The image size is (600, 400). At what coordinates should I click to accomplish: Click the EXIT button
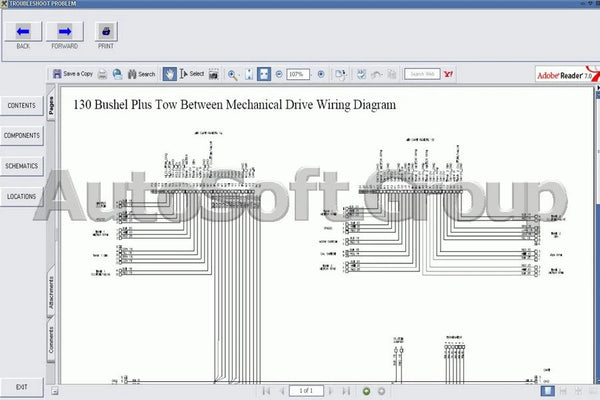click(x=22, y=387)
